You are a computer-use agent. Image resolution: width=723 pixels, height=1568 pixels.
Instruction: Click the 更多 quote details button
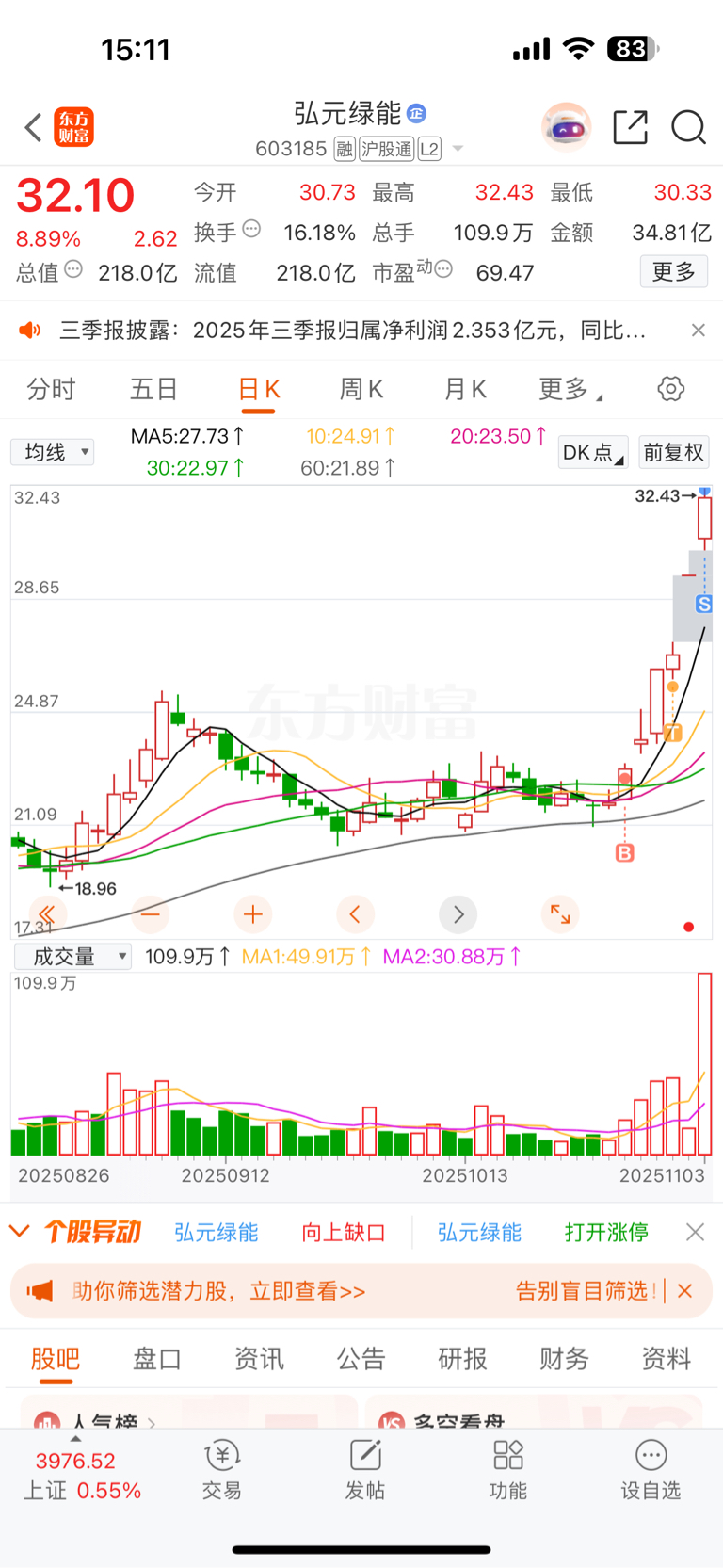tap(674, 271)
